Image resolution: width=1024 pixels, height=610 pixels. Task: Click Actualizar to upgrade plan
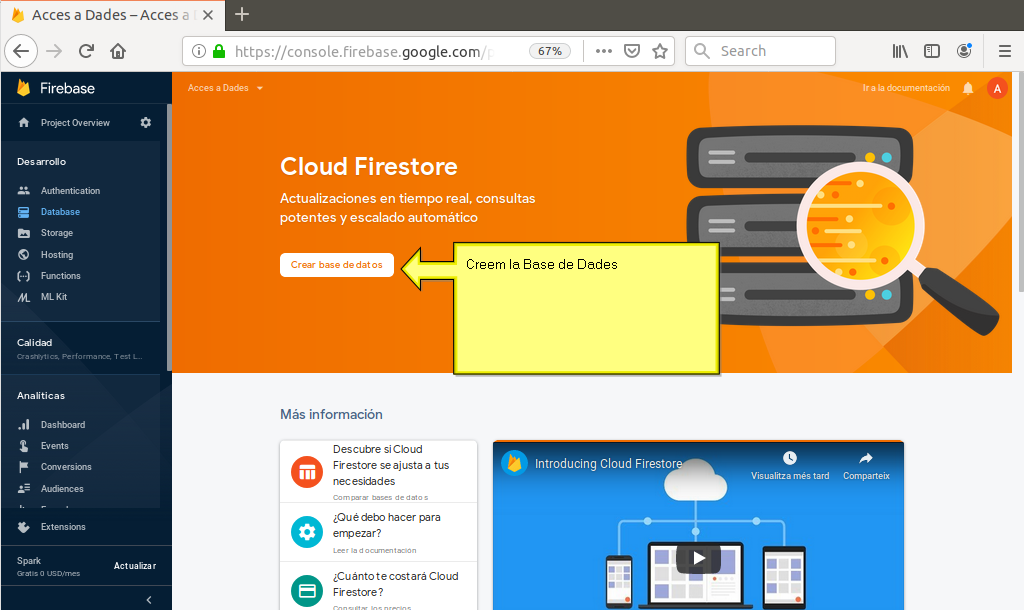[x=135, y=566]
